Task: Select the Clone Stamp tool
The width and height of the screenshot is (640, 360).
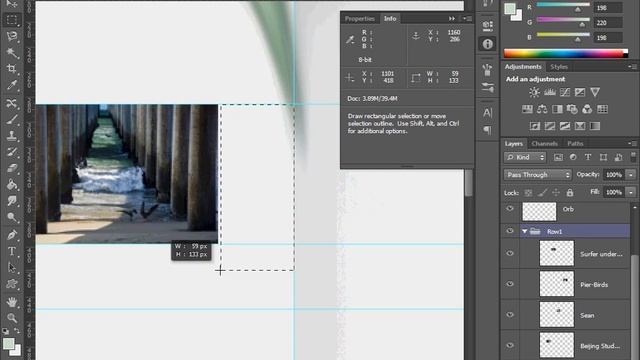Action: [x=12, y=136]
